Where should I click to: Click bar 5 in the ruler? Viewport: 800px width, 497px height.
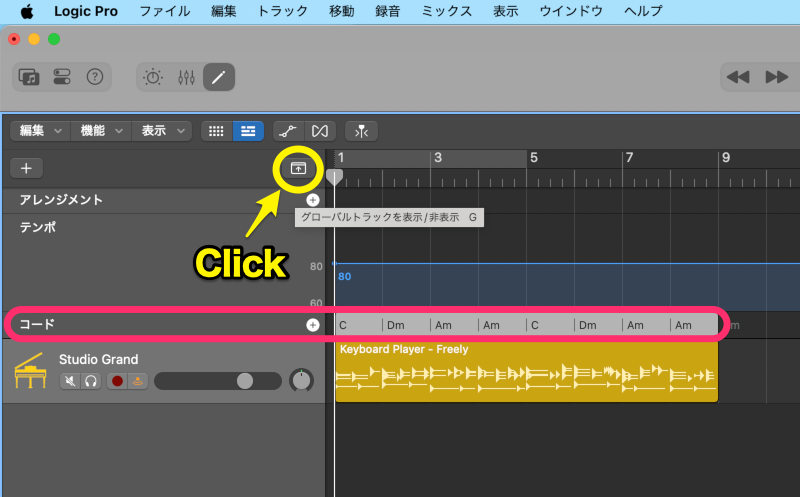(534, 158)
